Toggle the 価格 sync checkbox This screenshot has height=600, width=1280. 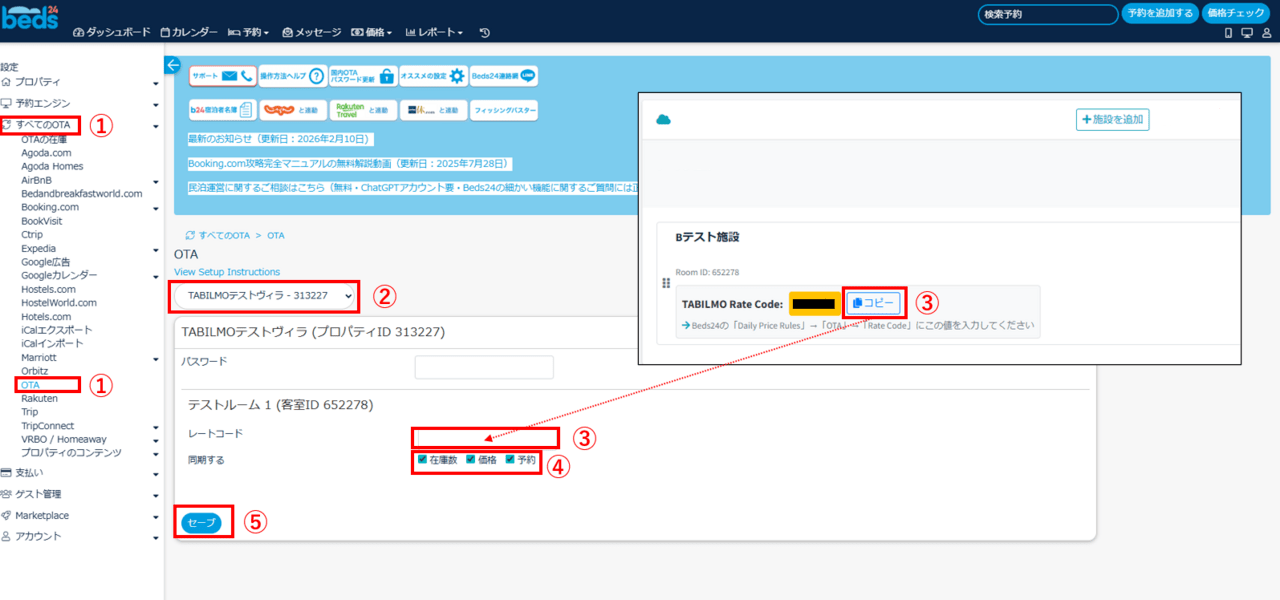(471, 460)
